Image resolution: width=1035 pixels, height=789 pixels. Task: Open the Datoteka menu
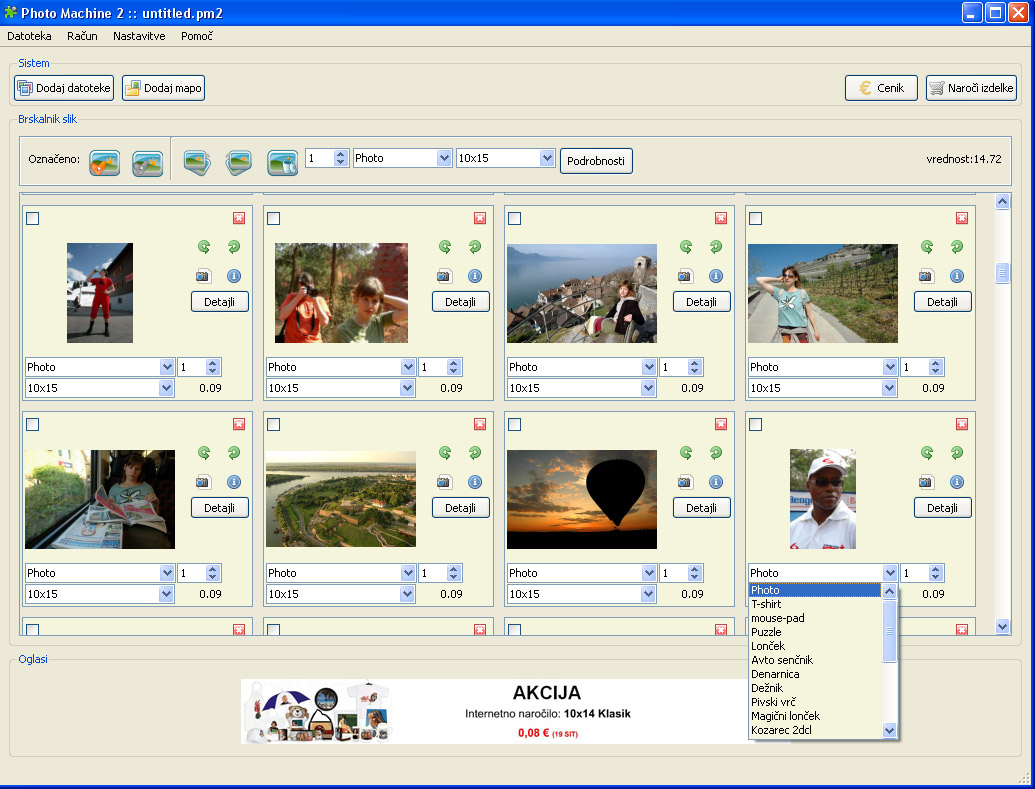(29, 36)
